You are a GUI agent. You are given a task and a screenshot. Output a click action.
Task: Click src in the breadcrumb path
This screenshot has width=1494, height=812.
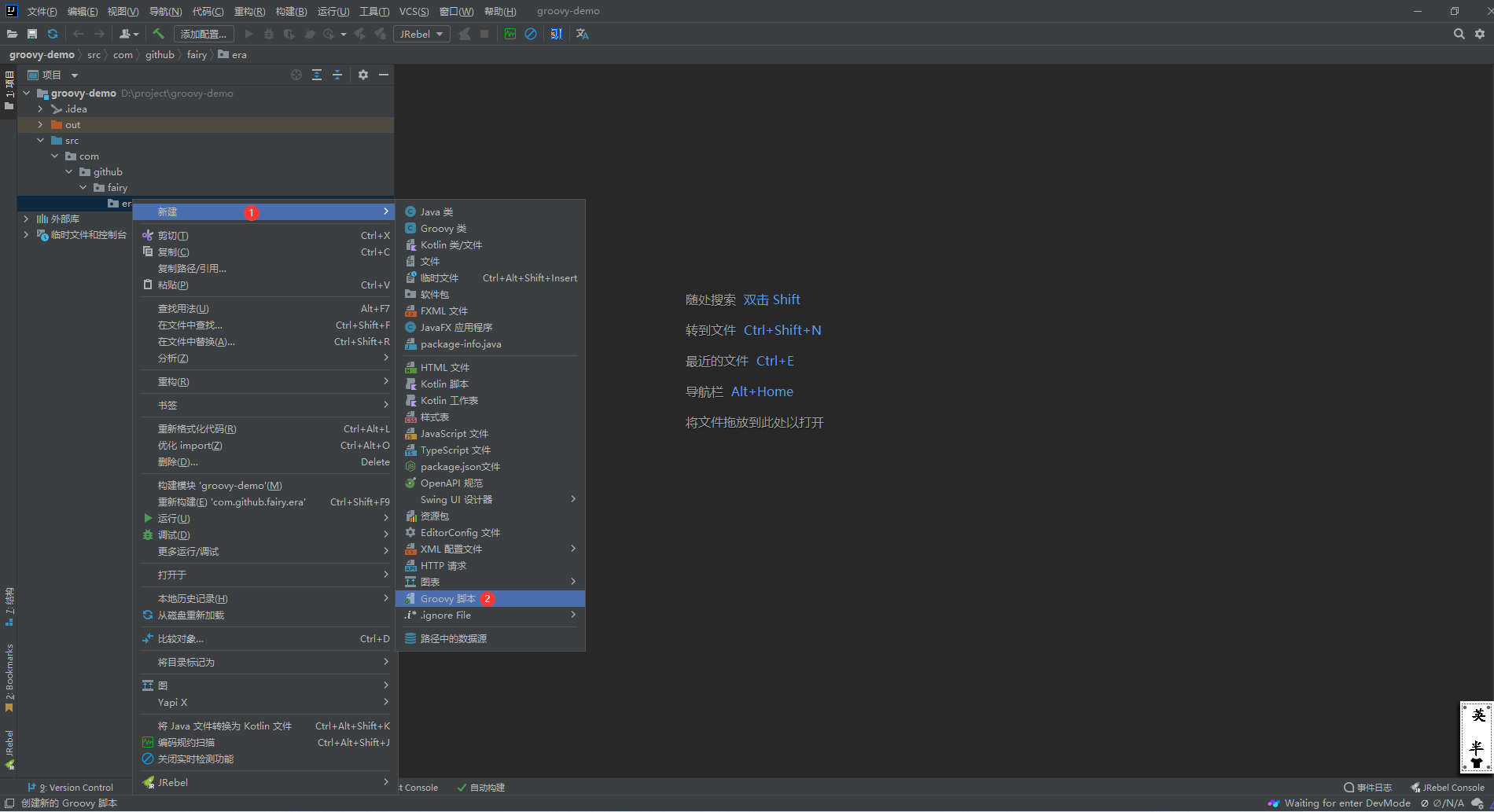tap(94, 54)
